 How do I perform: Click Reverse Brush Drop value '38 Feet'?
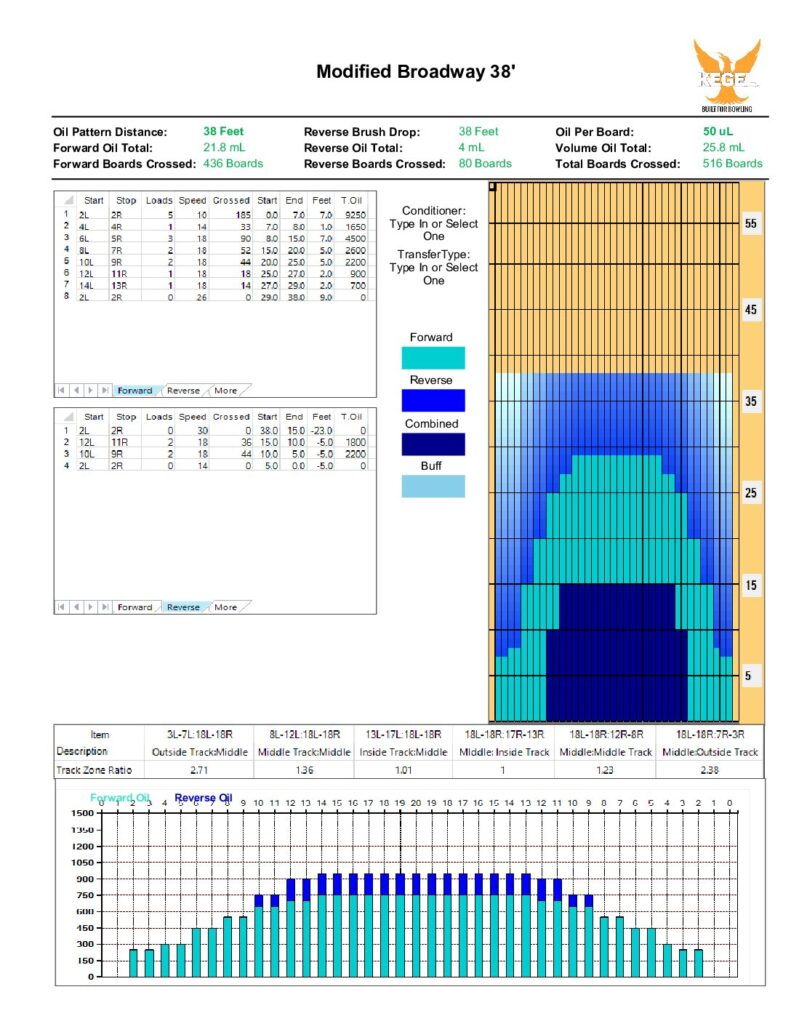pos(478,131)
